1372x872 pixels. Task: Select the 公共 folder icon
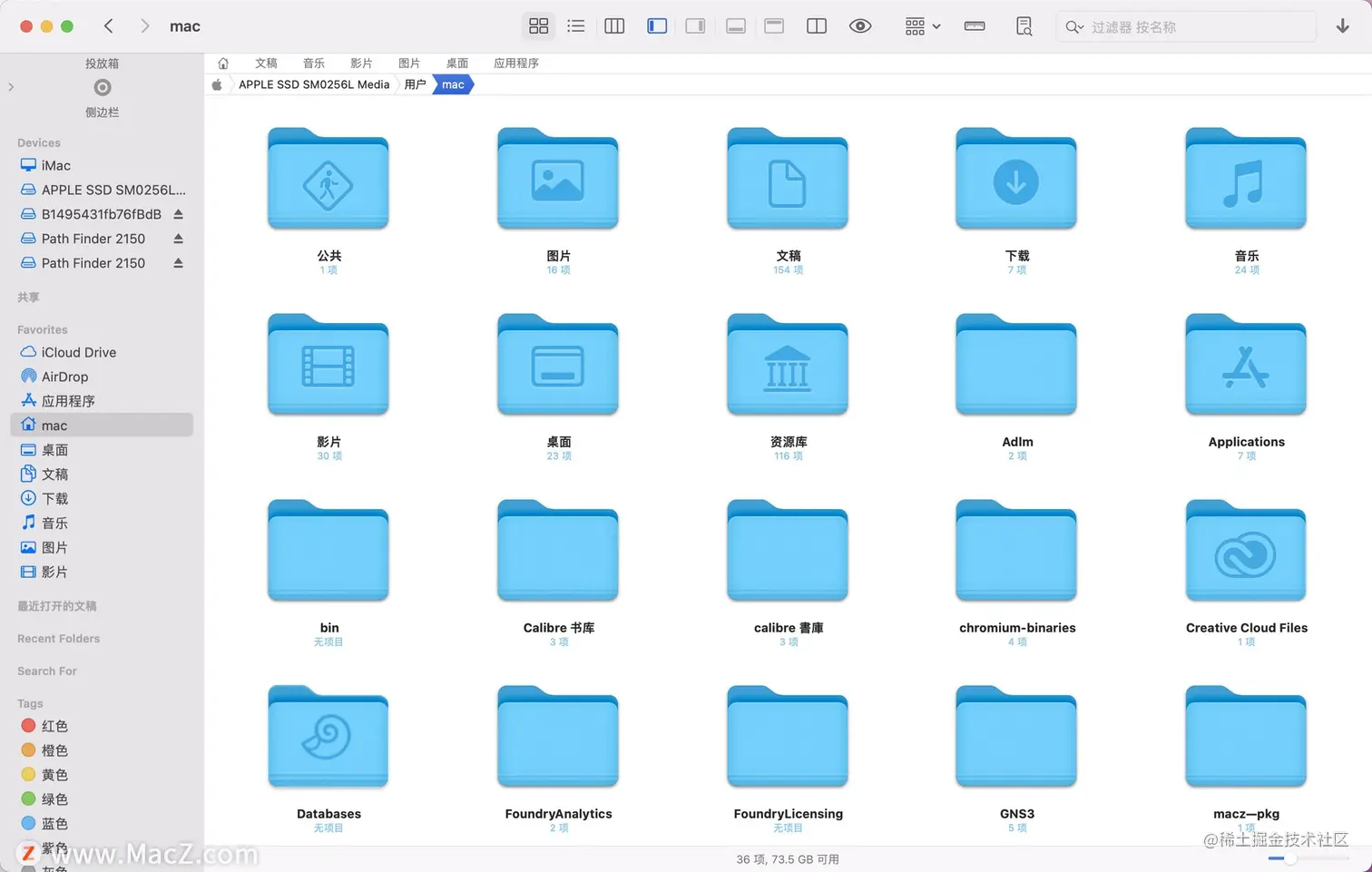point(328,179)
